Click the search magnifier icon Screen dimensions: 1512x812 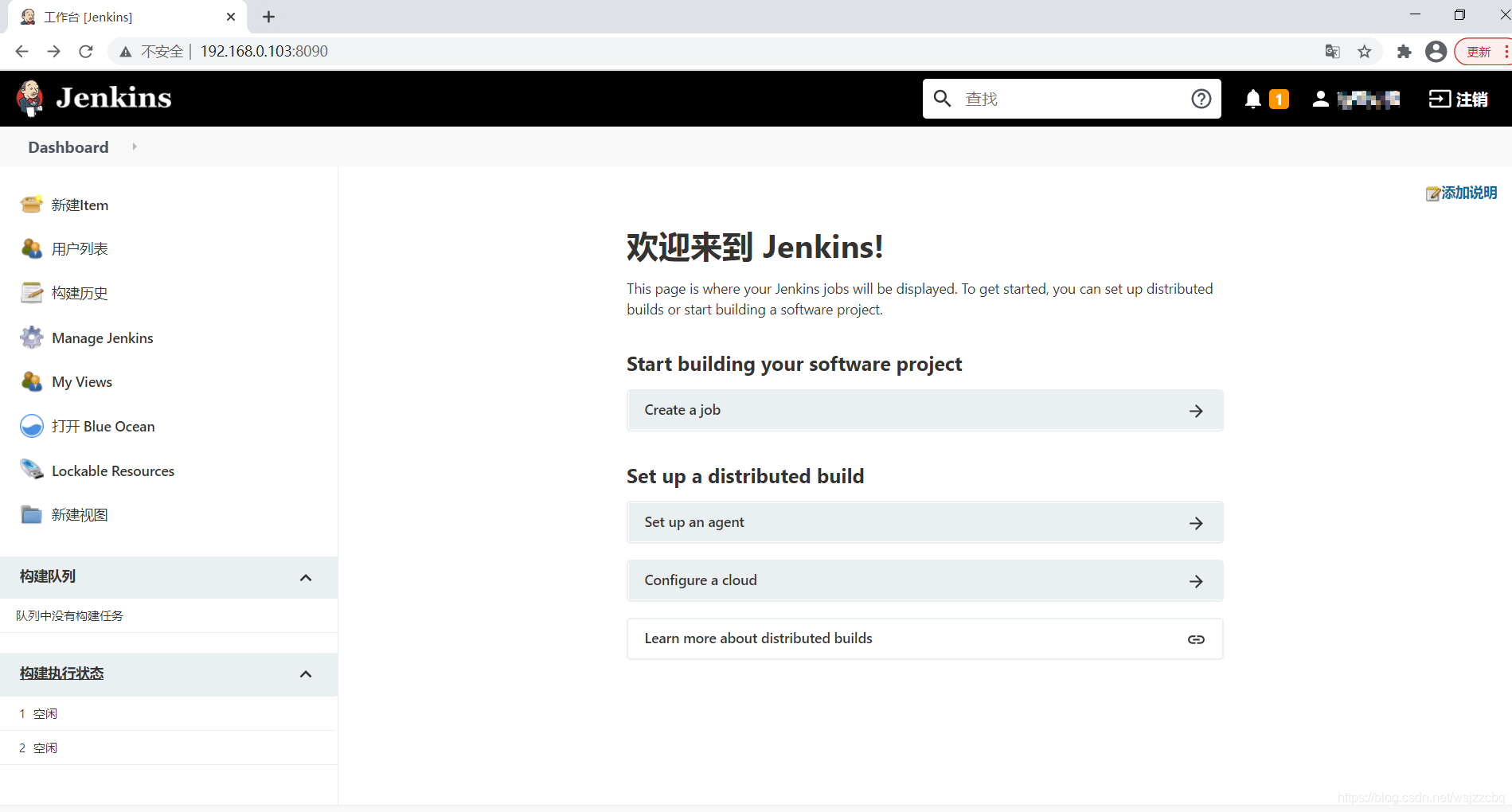(942, 99)
